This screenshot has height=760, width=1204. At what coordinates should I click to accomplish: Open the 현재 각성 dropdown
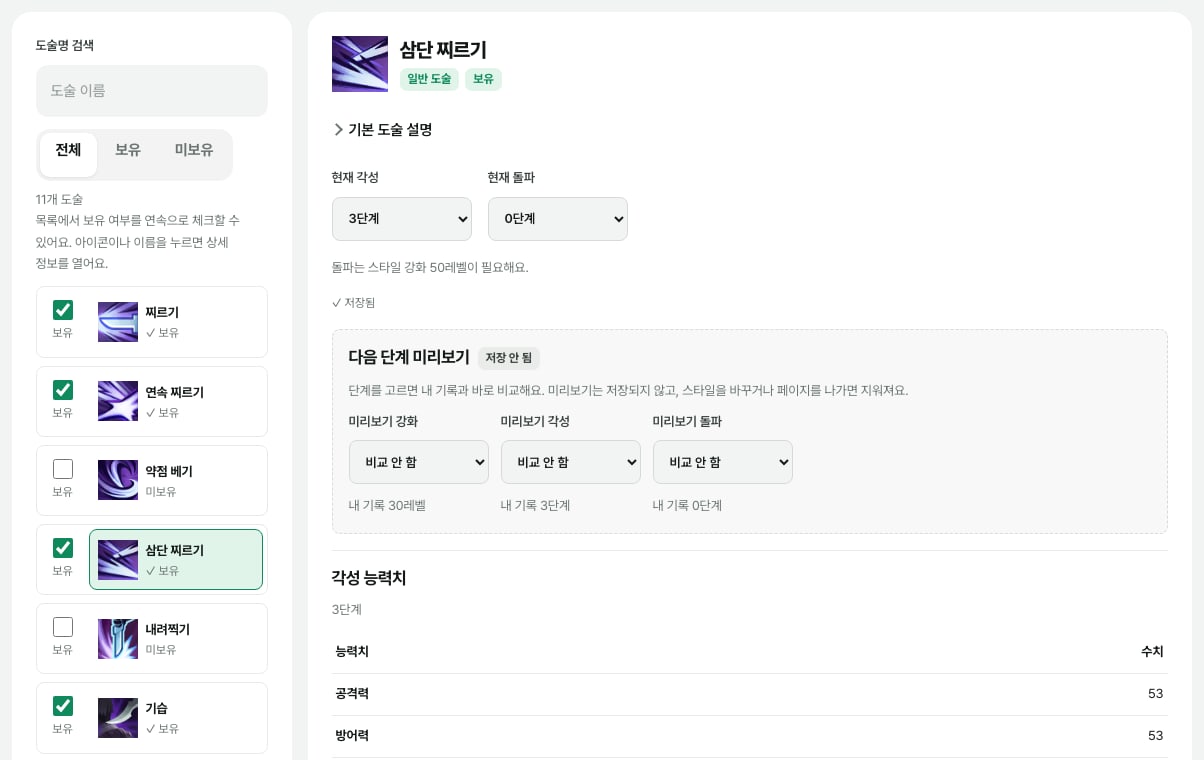coord(402,219)
